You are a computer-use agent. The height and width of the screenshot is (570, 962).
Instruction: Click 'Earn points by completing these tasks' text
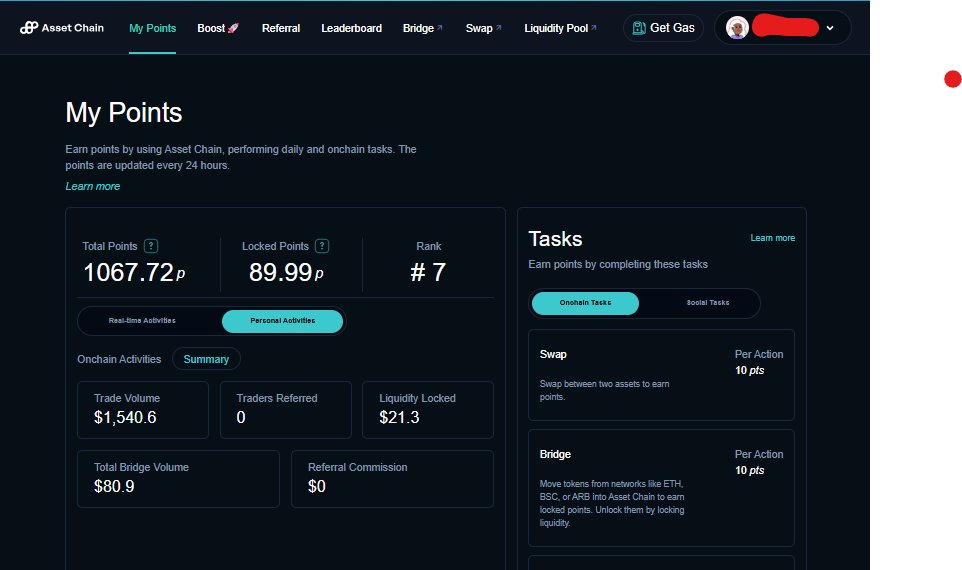coord(618,264)
